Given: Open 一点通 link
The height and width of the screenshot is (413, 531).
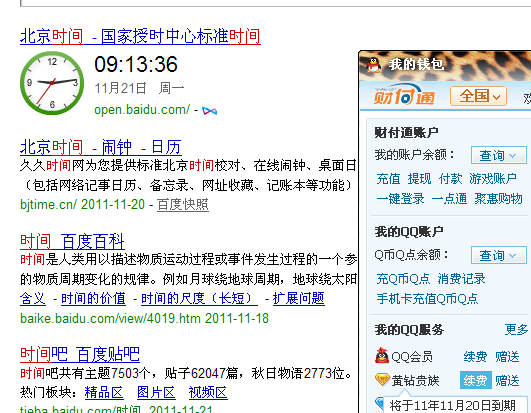Looking at the screenshot, I should coord(449,199).
